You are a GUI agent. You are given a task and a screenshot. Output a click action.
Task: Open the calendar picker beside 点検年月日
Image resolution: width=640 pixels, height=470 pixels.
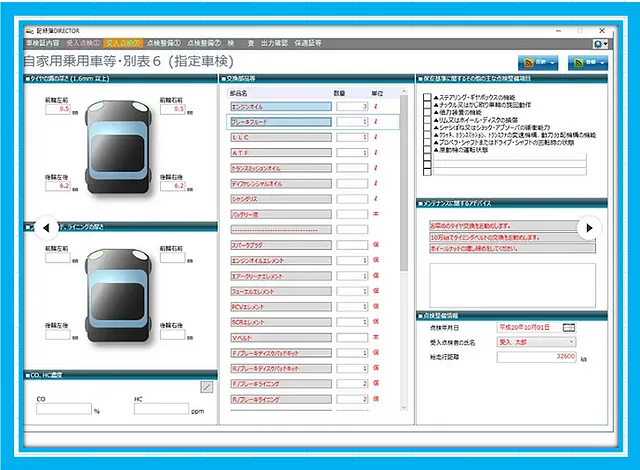click(569, 327)
